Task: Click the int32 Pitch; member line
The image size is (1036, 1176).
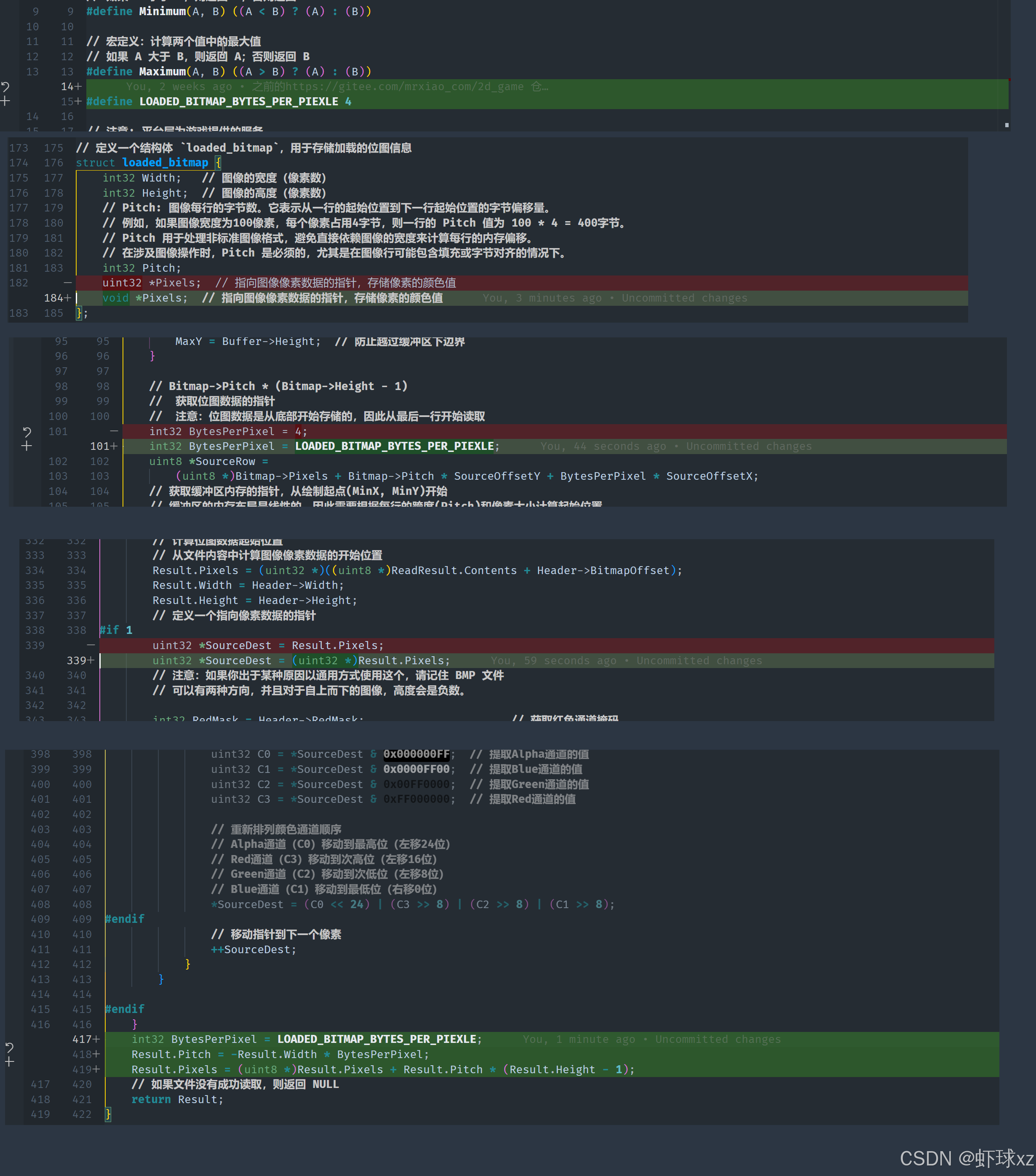Action: tap(142, 267)
